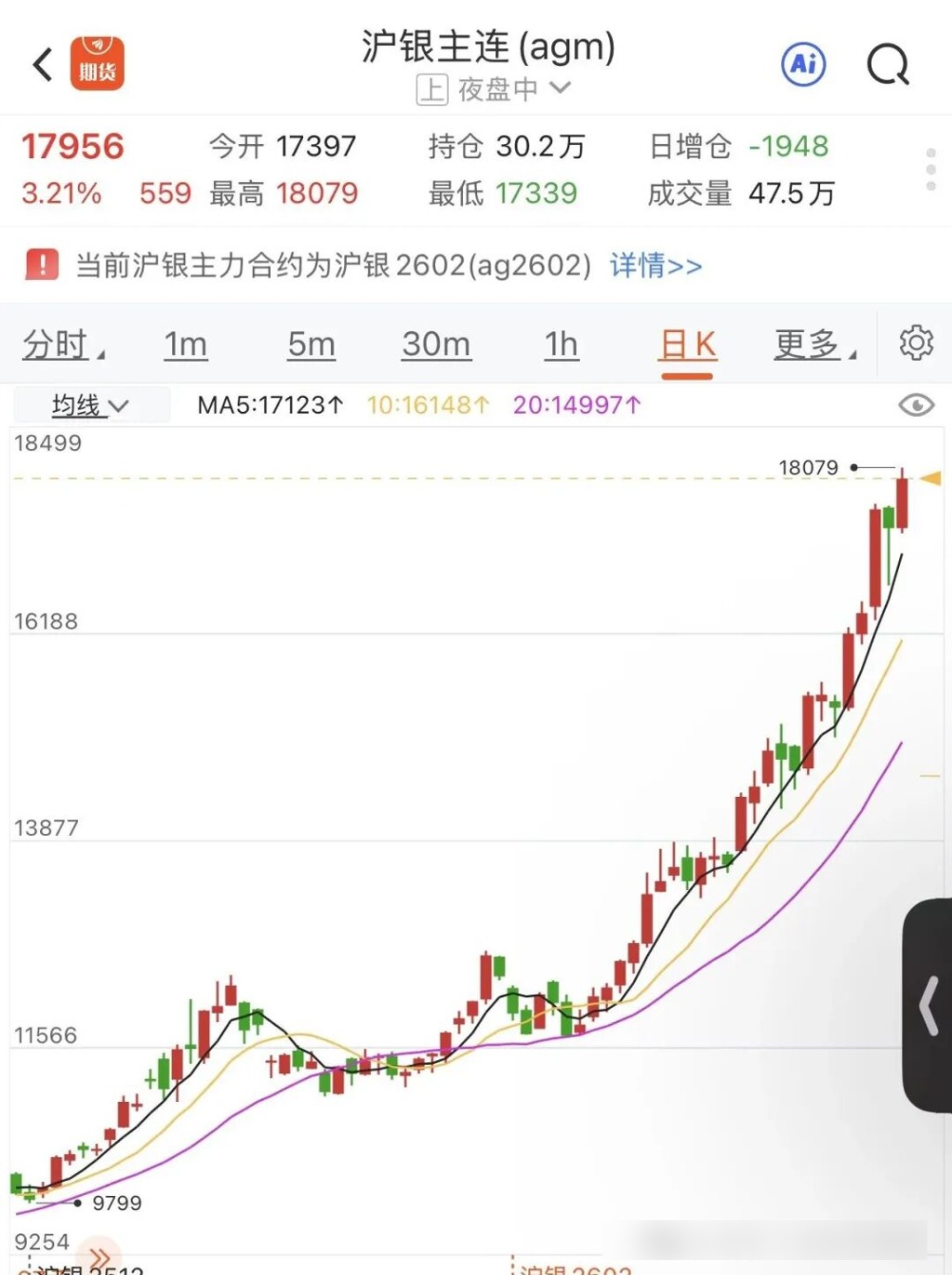
Task: Open chart settings gear icon
Action: point(916,343)
